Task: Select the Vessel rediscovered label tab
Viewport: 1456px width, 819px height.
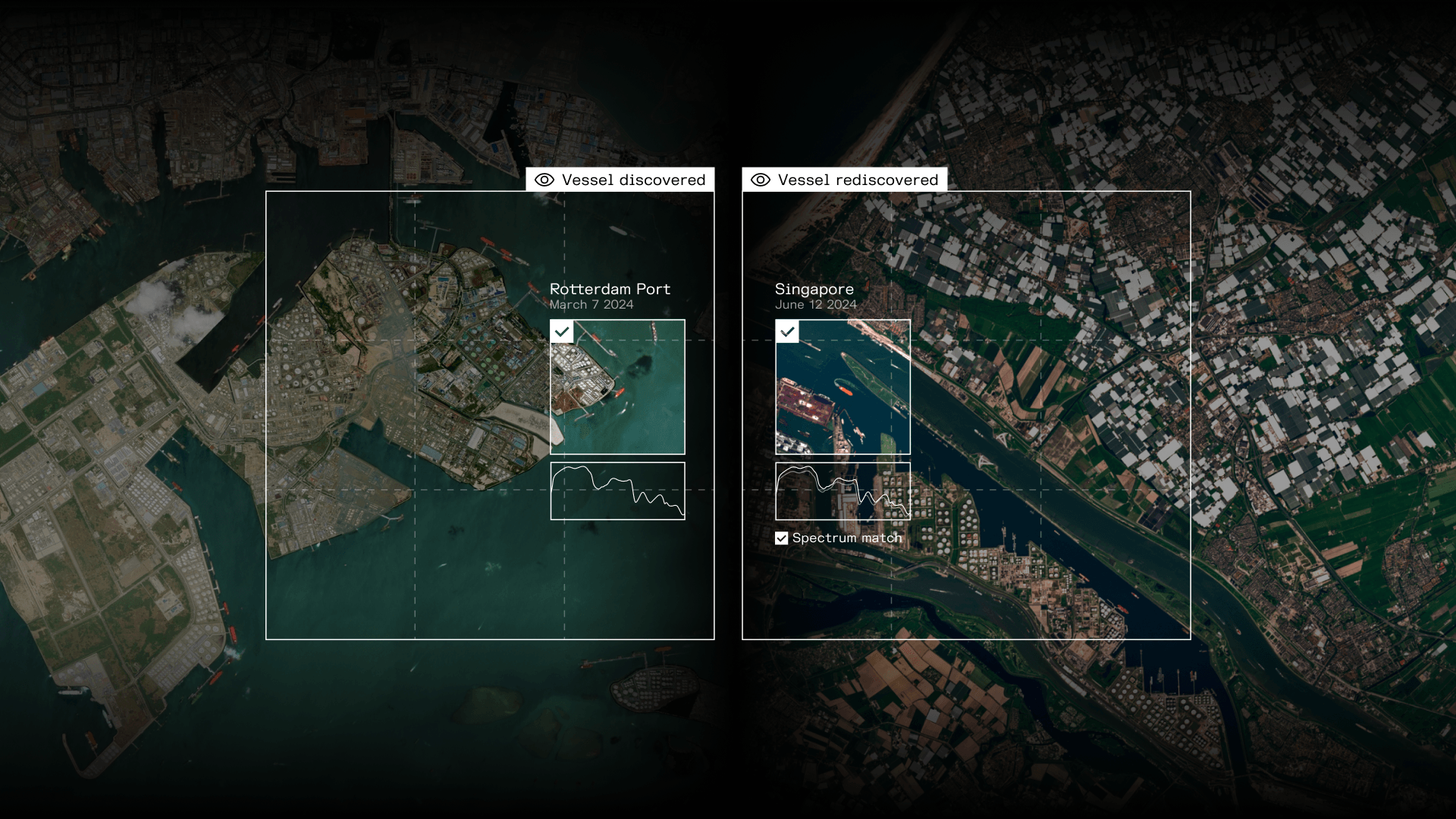Action: point(857,180)
